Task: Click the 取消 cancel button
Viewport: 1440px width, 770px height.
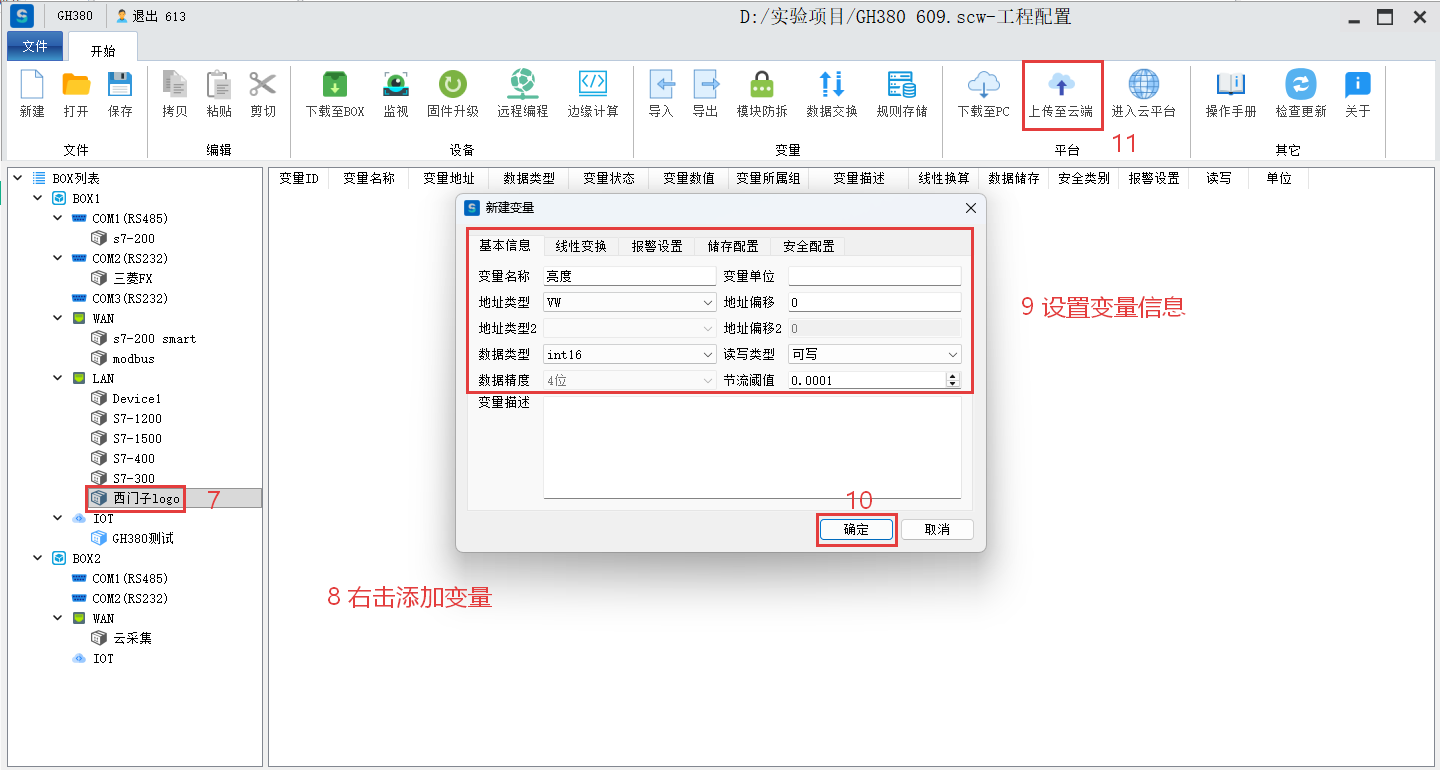Action: click(937, 530)
